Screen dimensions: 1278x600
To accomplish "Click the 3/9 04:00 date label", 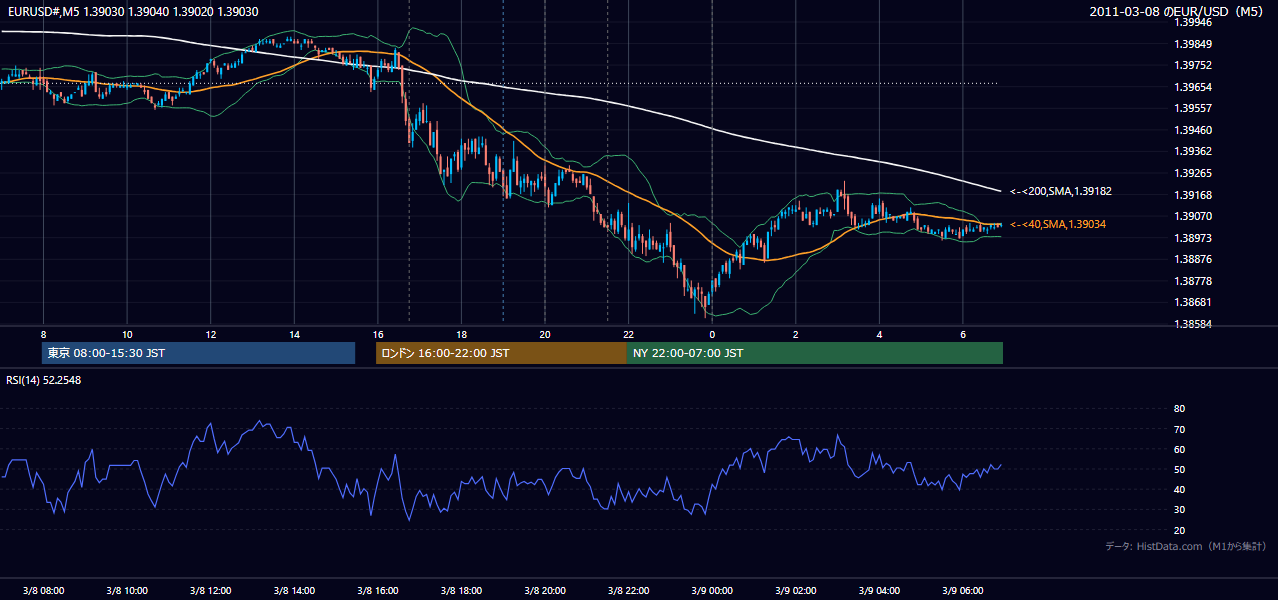I will pos(879,590).
